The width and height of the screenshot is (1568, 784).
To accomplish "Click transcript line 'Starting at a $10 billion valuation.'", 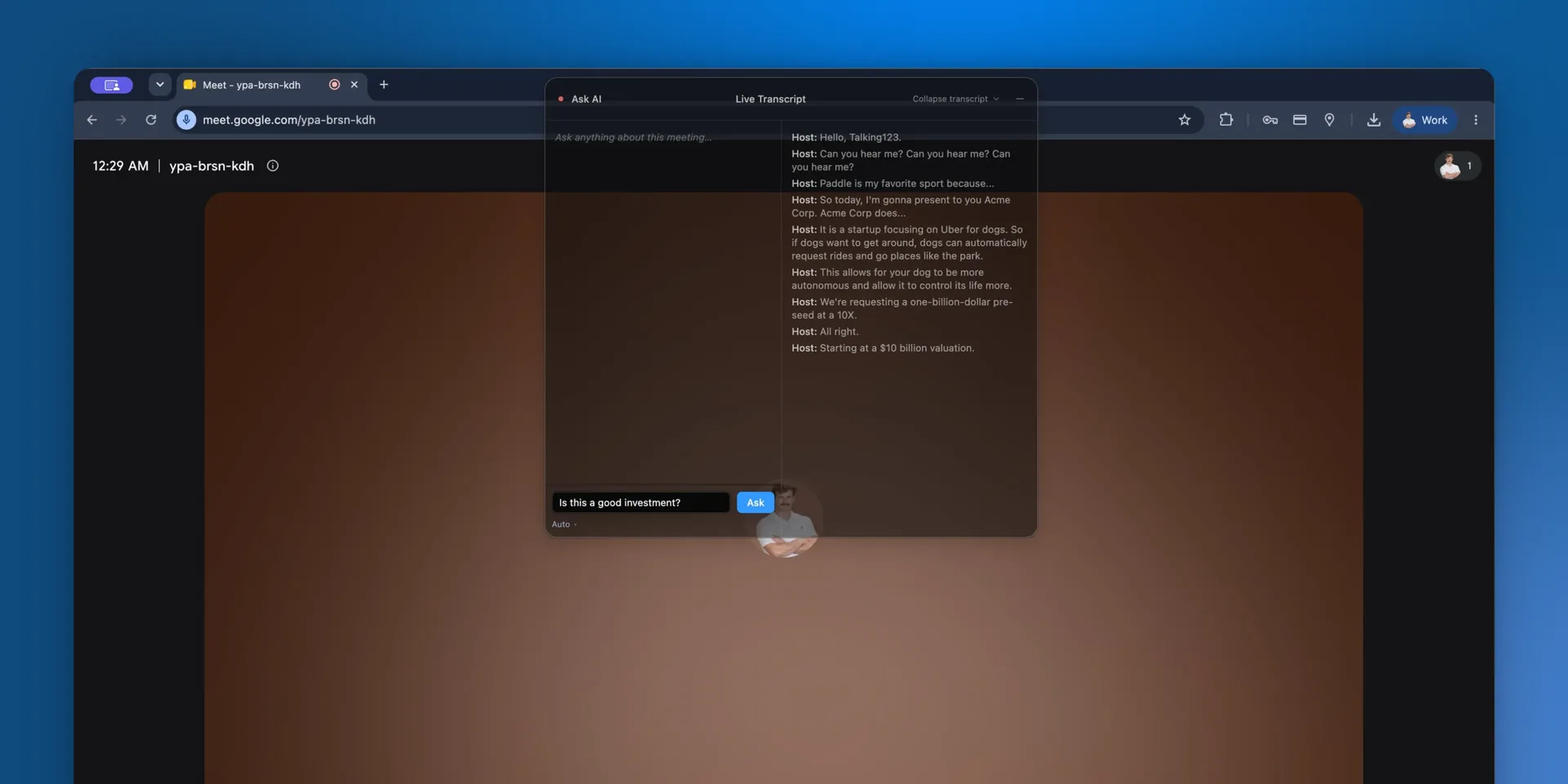I will [x=883, y=348].
